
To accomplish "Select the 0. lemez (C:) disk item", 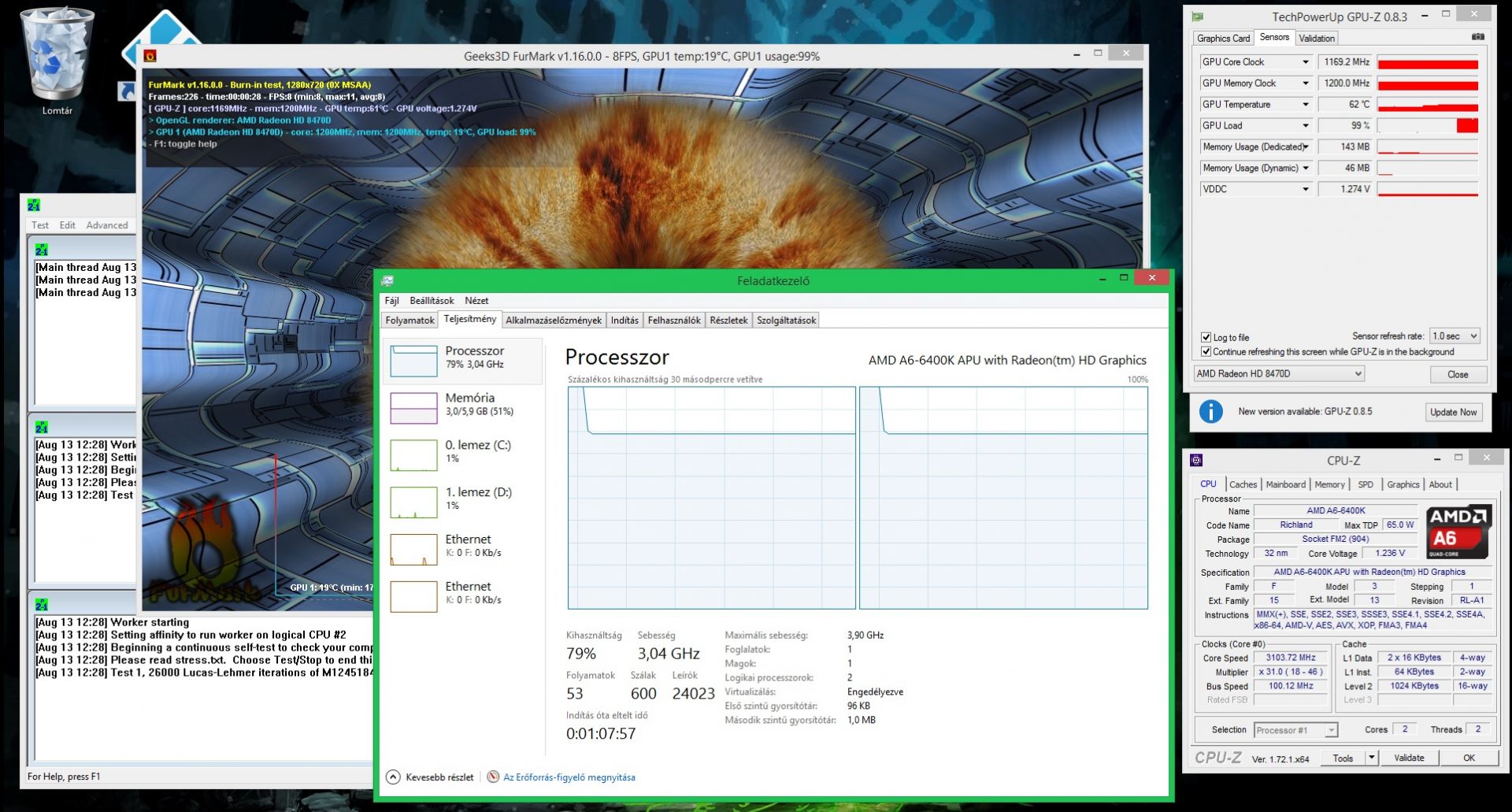I will (x=463, y=455).
